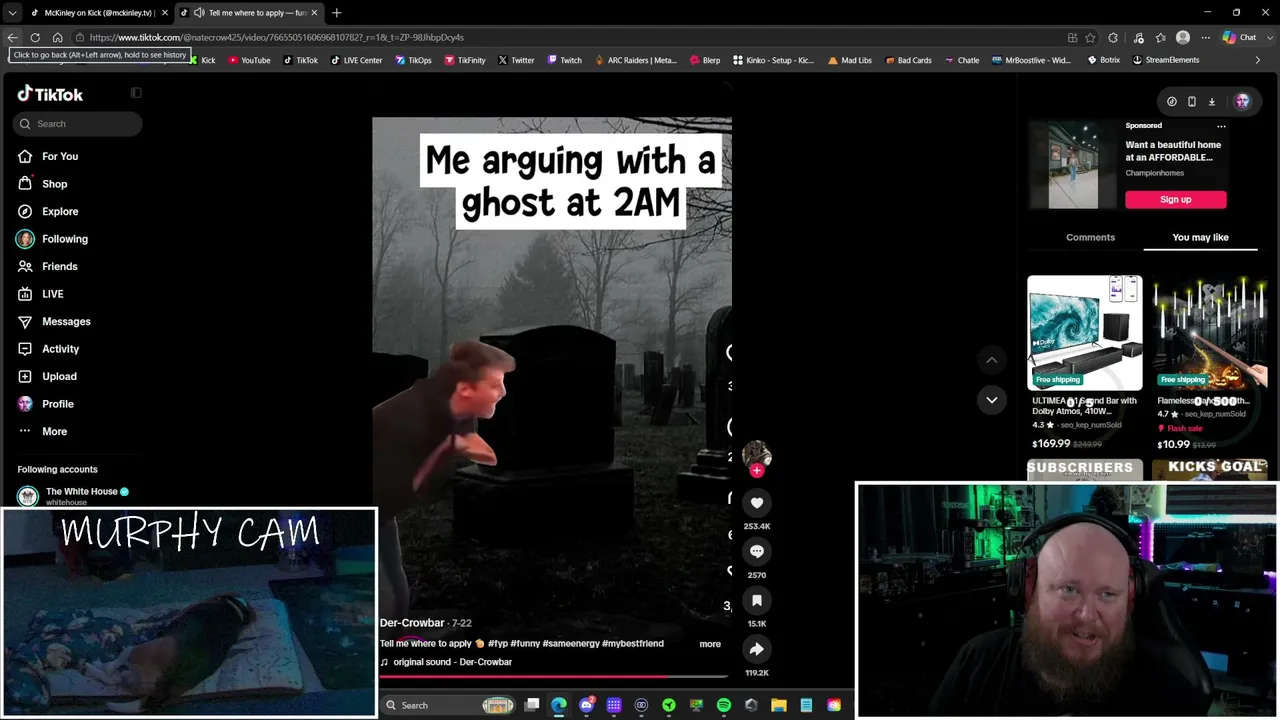Open Task View on the taskbar
Screen dimensions: 1280x720
(532, 705)
